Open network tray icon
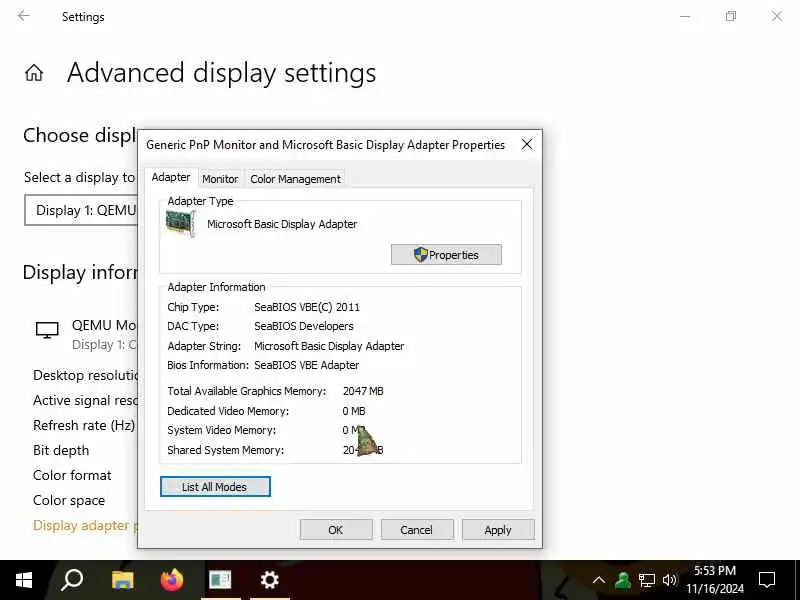The width and height of the screenshot is (800, 600). pyautogui.click(x=646, y=580)
